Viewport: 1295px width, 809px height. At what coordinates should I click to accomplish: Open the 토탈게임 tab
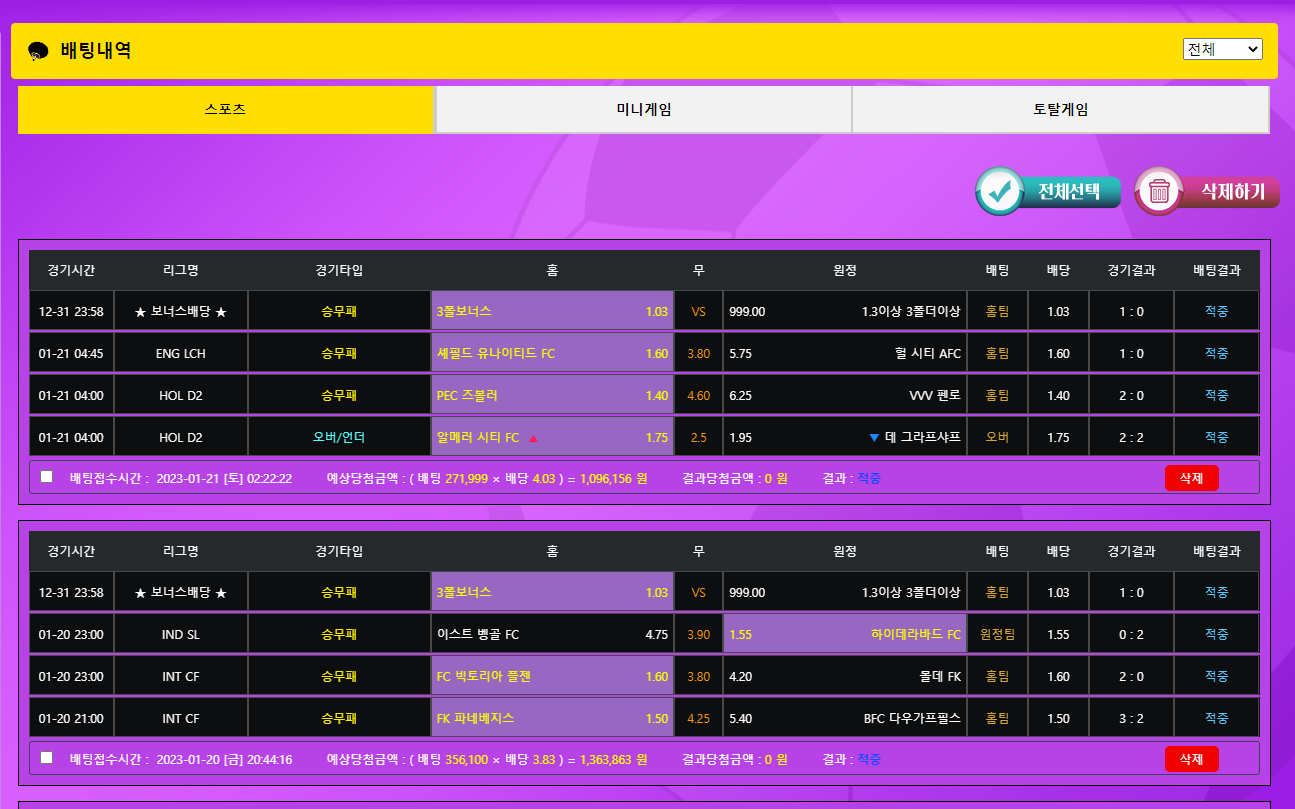tap(1060, 110)
